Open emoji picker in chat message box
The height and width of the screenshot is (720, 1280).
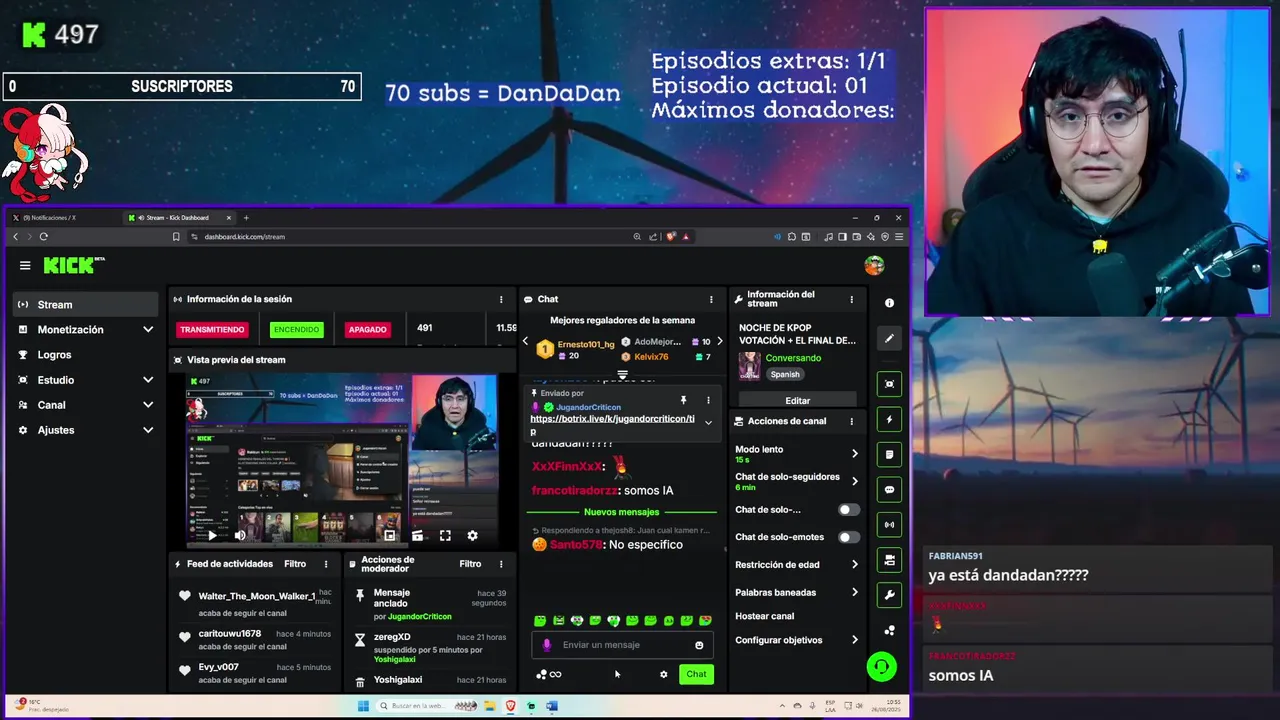click(x=699, y=645)
